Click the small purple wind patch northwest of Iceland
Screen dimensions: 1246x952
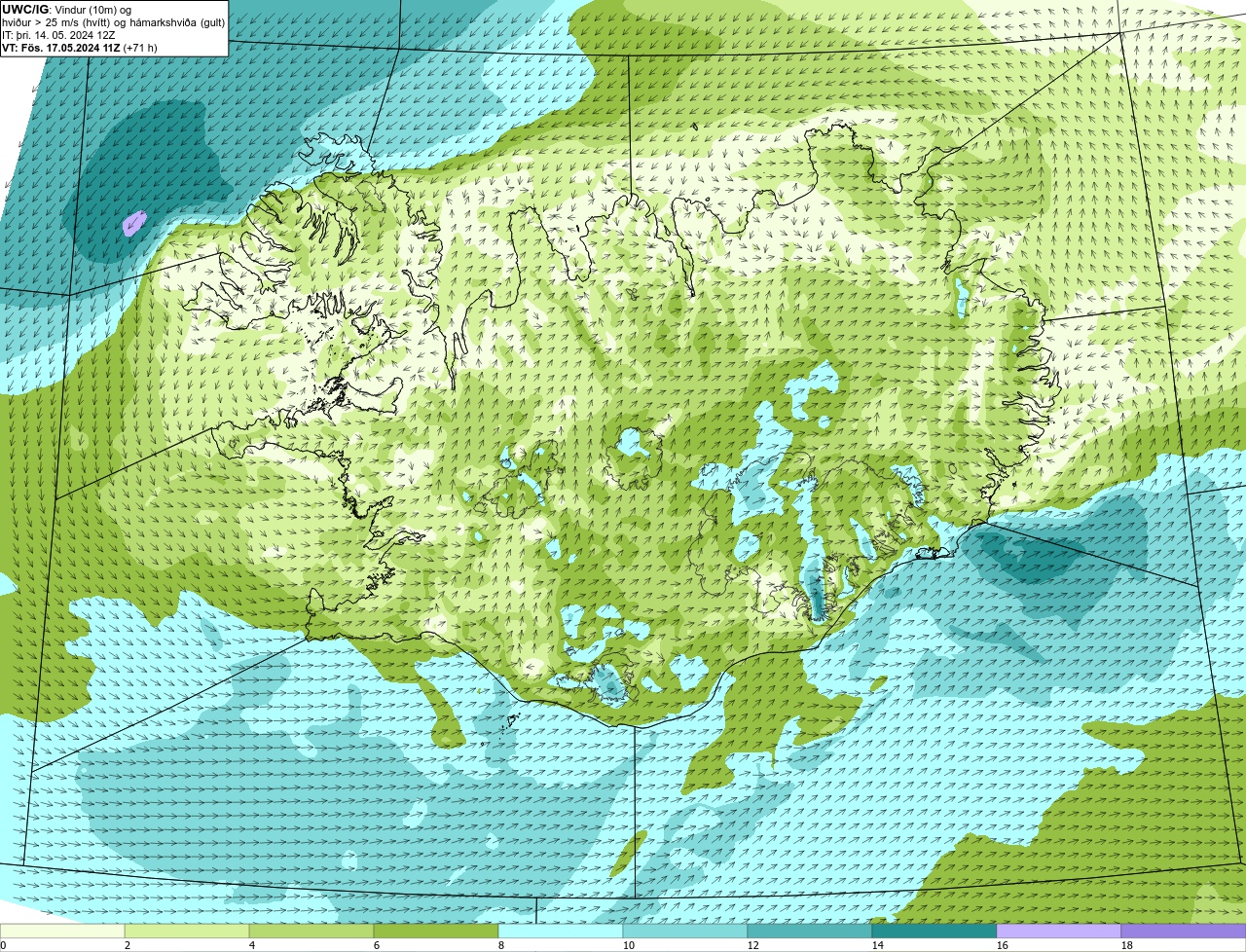pos(134,224)
